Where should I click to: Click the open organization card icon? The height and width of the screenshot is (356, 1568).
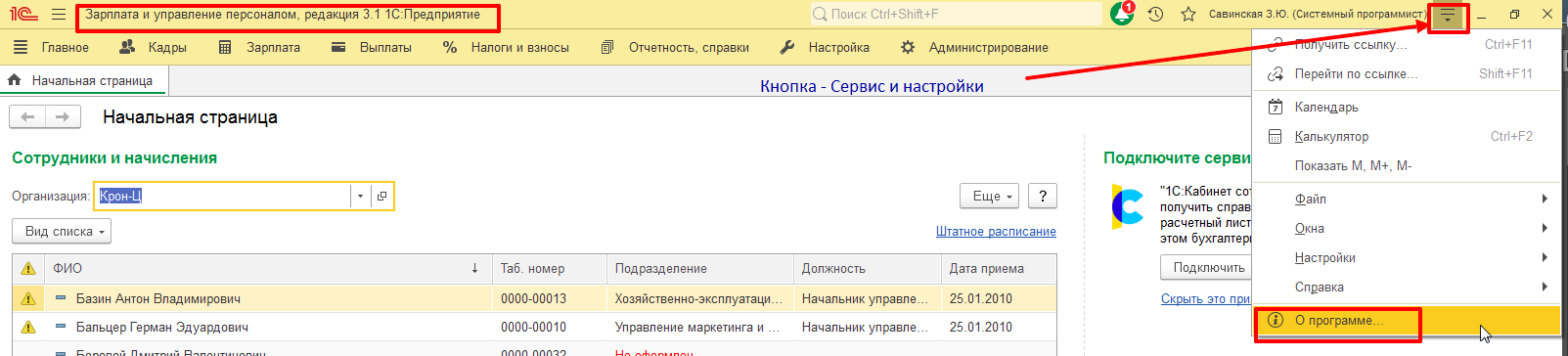tap(381, 196)
